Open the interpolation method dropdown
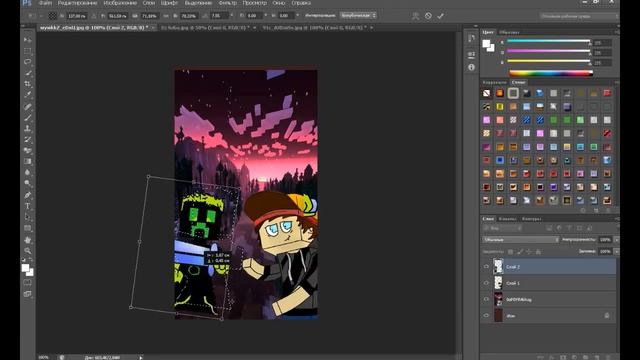This screenshot has height=360, width=640. (x=358, y=16)
